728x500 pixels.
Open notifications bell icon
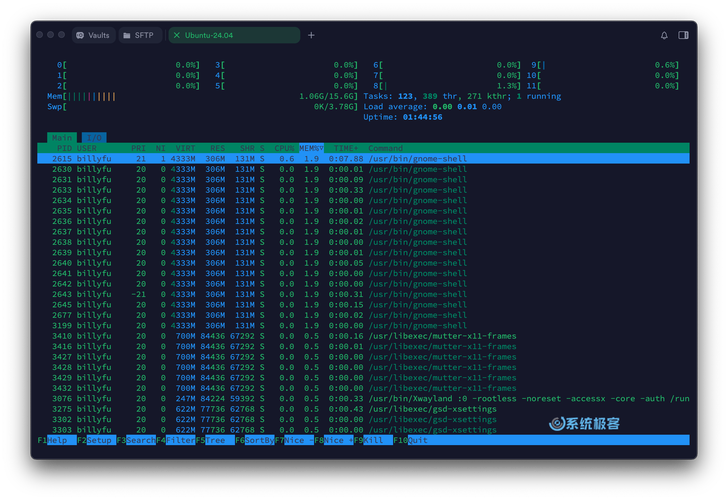[x=664, y=35]
